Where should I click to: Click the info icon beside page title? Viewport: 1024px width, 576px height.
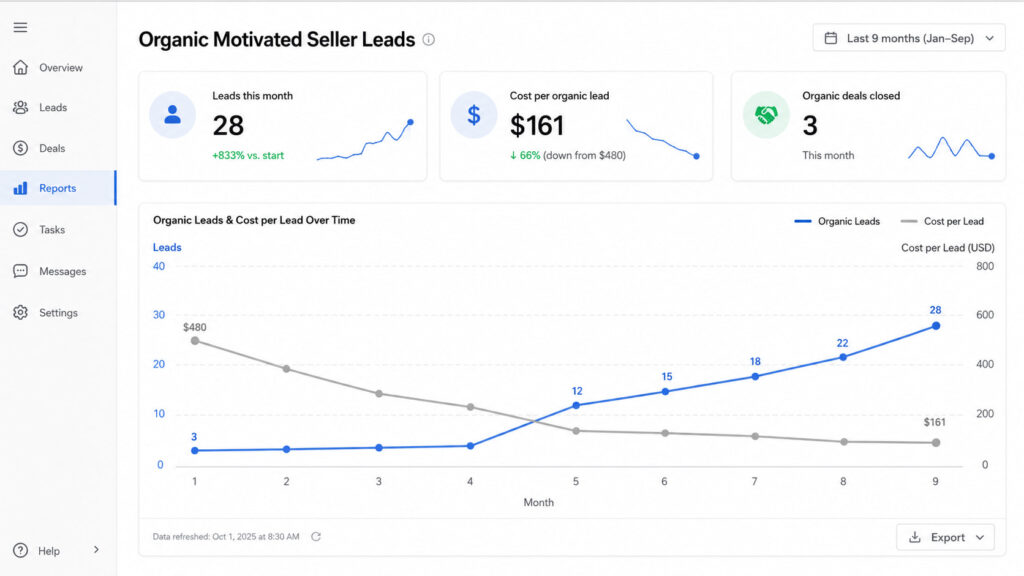coord(428,39)
